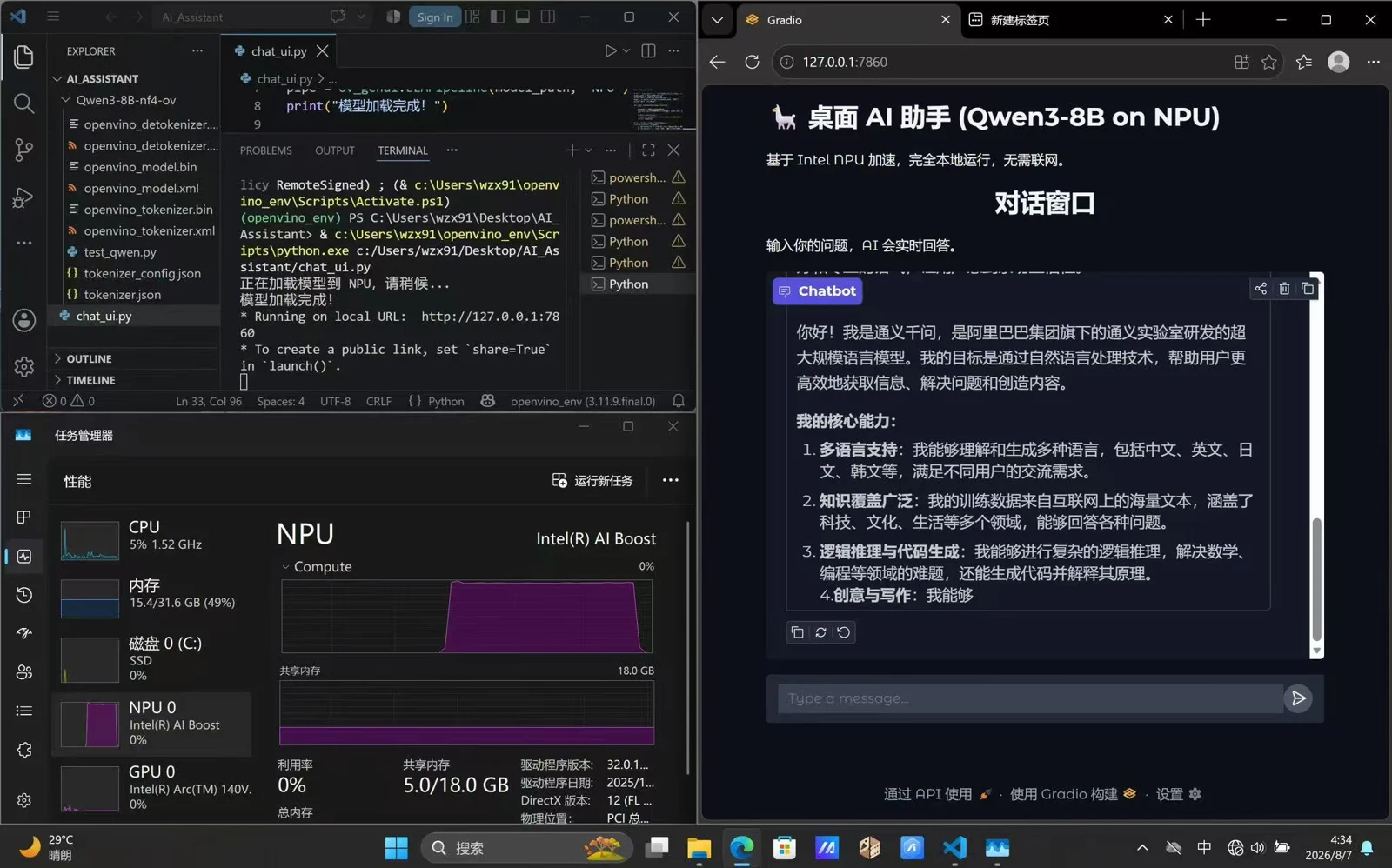Screen dimensions: 1392x868
Task: Run Python file with play button
Action: pyautogui.click(x=611, y=51)
